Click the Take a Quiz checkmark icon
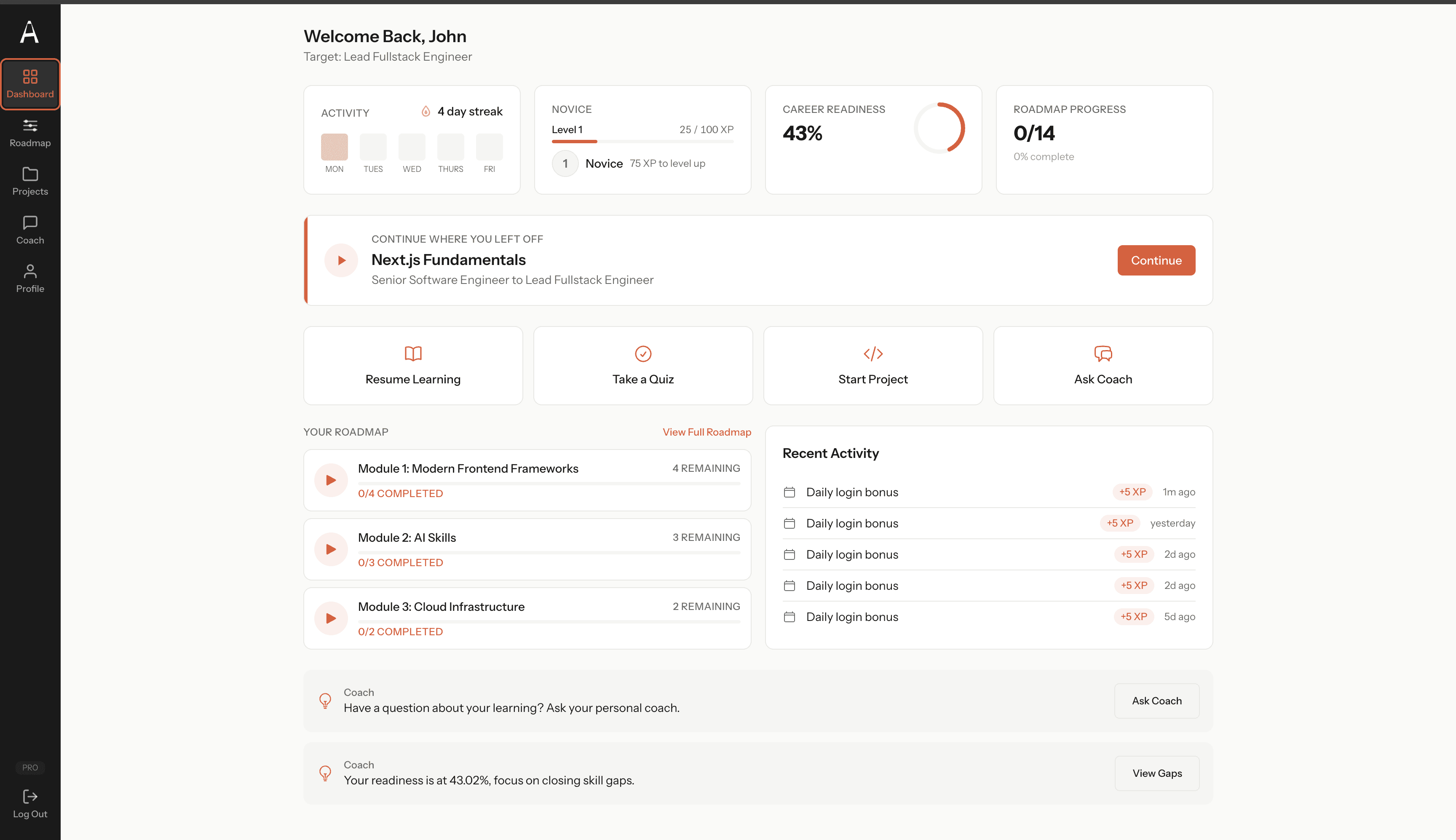Screen dimensions: 1456x840 click(643, 353)
